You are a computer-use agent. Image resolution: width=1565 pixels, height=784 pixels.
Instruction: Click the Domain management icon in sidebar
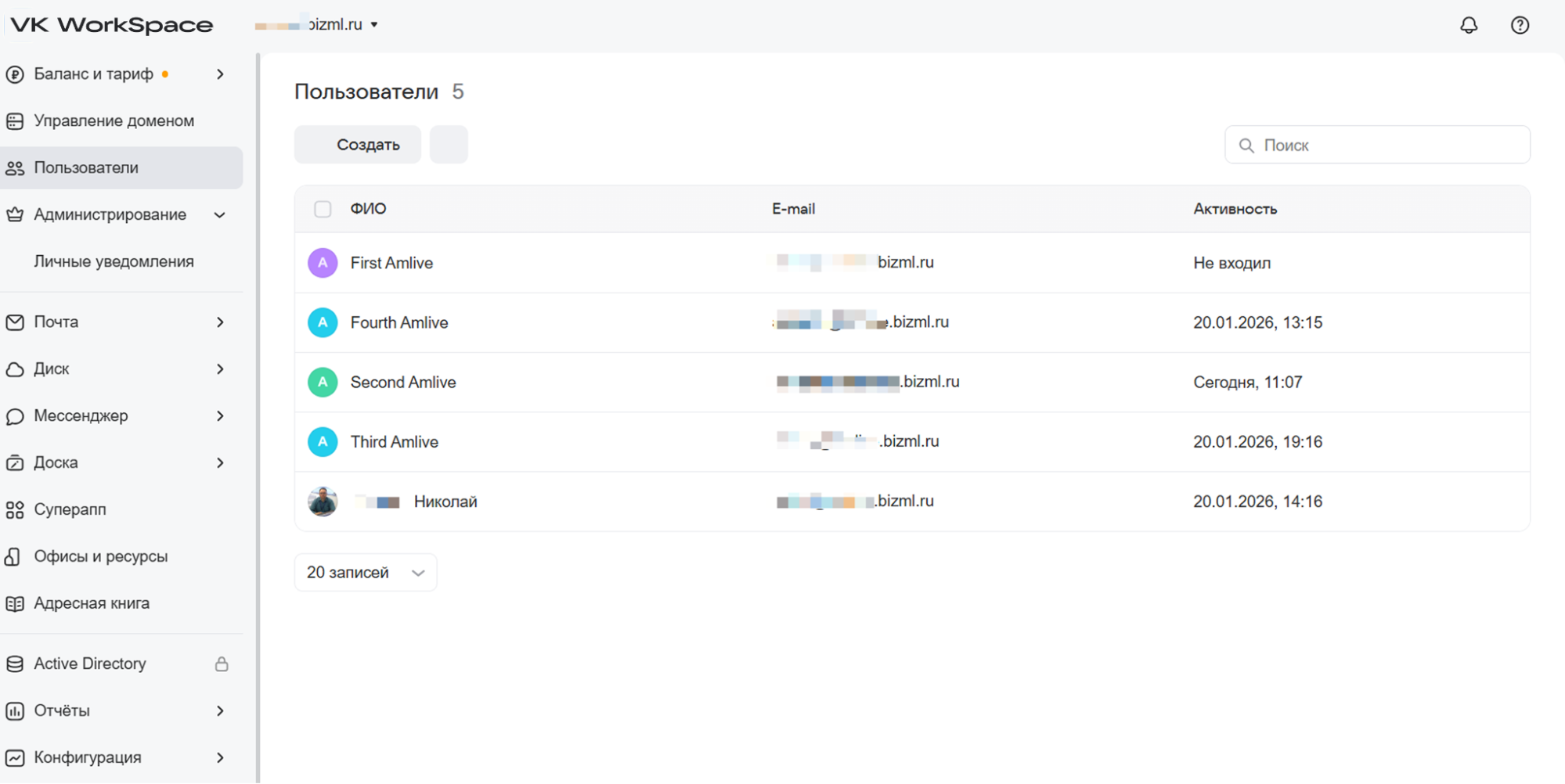[15, 121]
